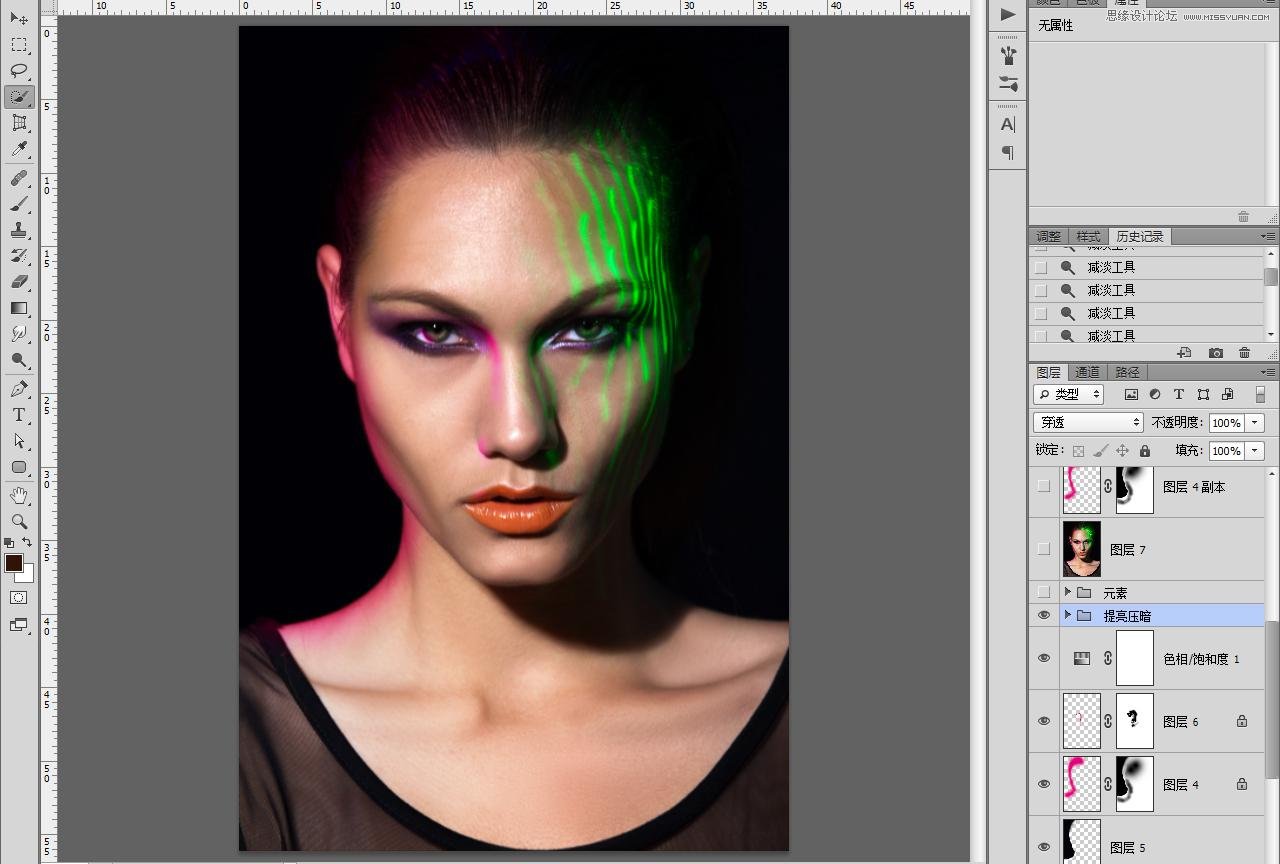Image resolution: width=1280 pixels, height=864 pixels.
Task: Create new snapshot in History panel
Action: click(x=1216, y=353)
